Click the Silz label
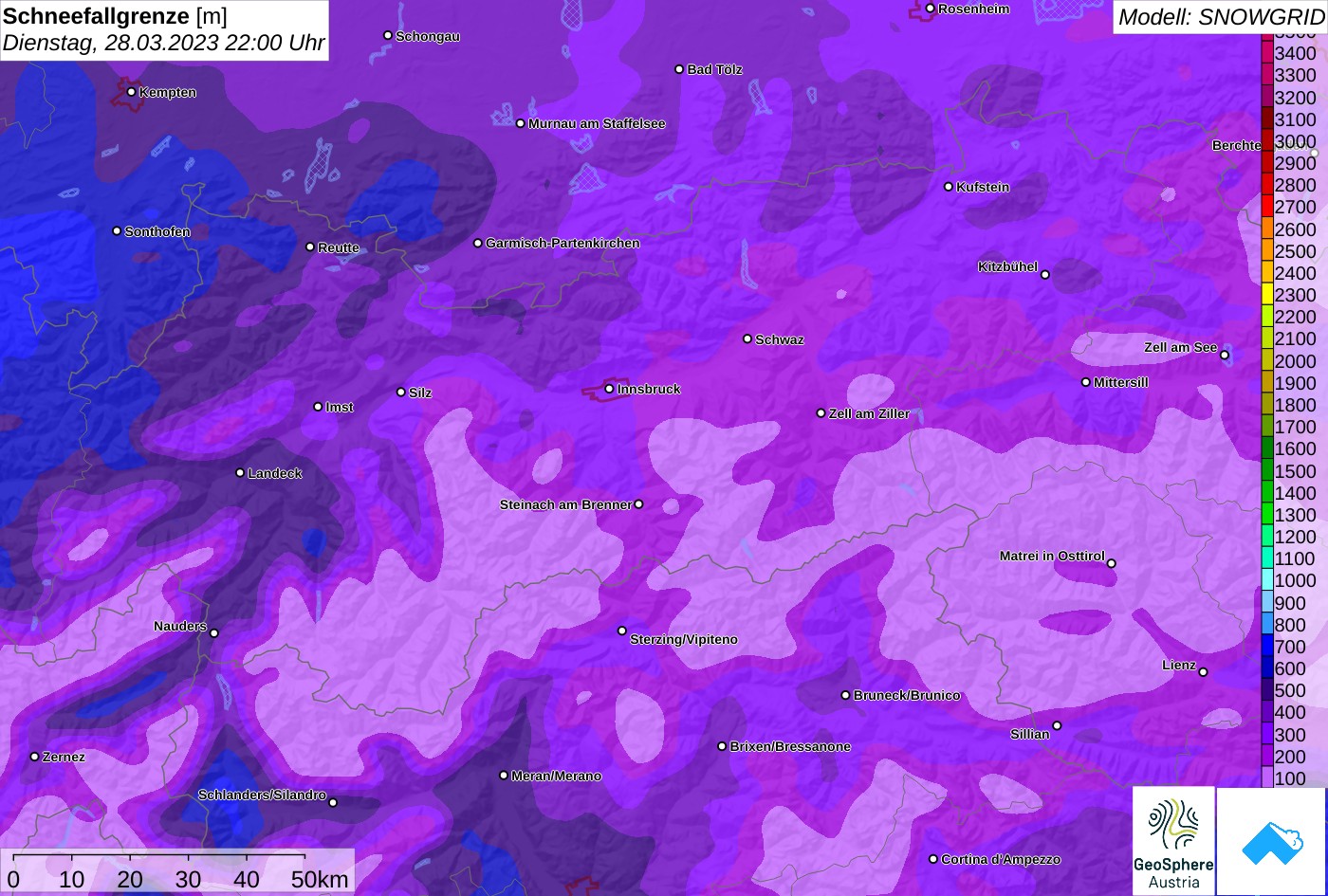 420,393
